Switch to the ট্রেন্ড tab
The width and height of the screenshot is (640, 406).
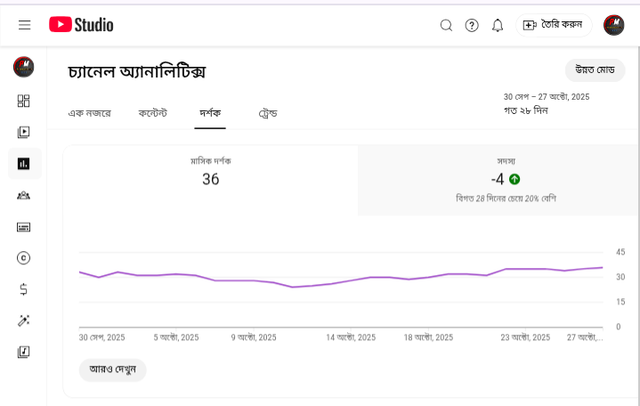tap(267, 114)
